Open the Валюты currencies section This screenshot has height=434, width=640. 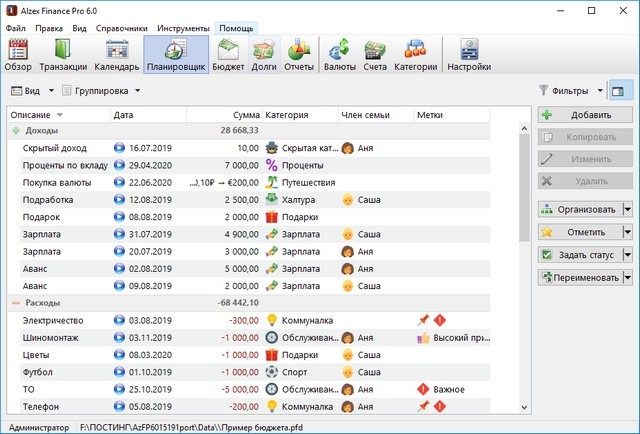pos(340,55)
